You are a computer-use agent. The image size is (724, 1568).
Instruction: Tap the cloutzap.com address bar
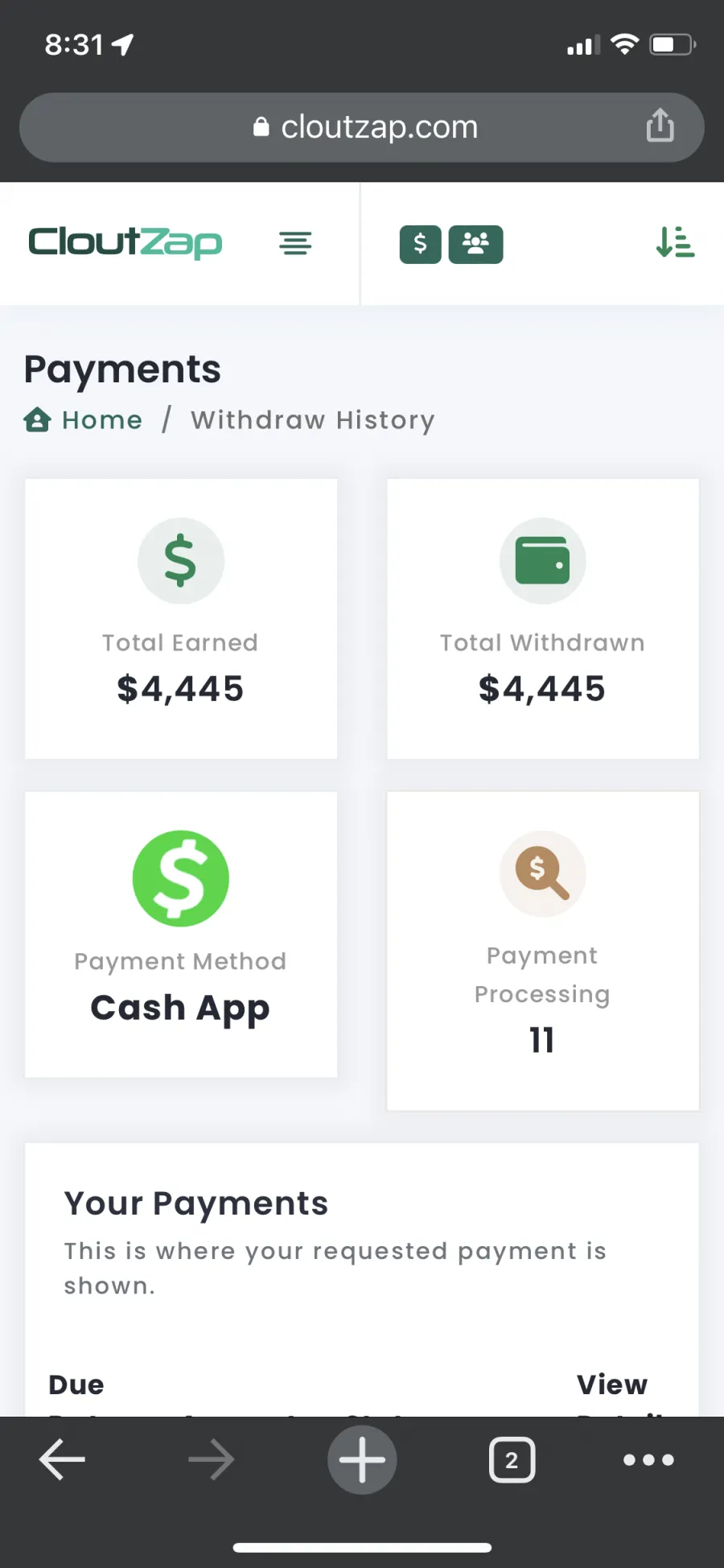[362, 127]
